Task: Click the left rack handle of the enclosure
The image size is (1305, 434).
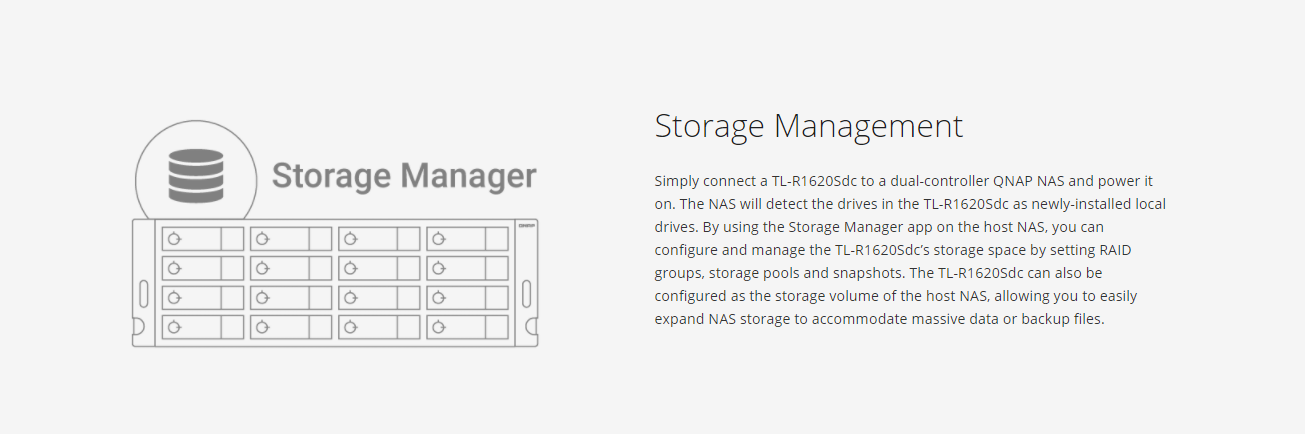Action: point(144,296)
